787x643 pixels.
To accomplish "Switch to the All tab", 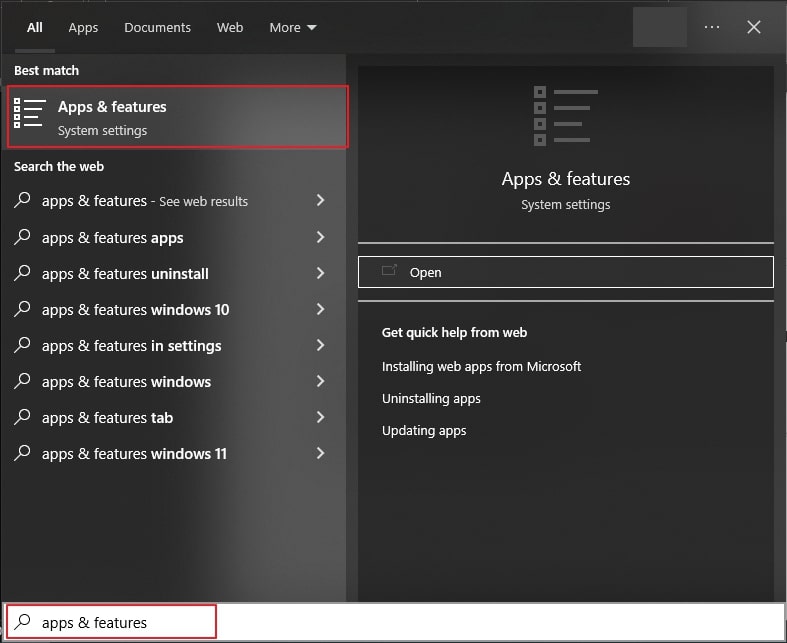I will point(35,28).
